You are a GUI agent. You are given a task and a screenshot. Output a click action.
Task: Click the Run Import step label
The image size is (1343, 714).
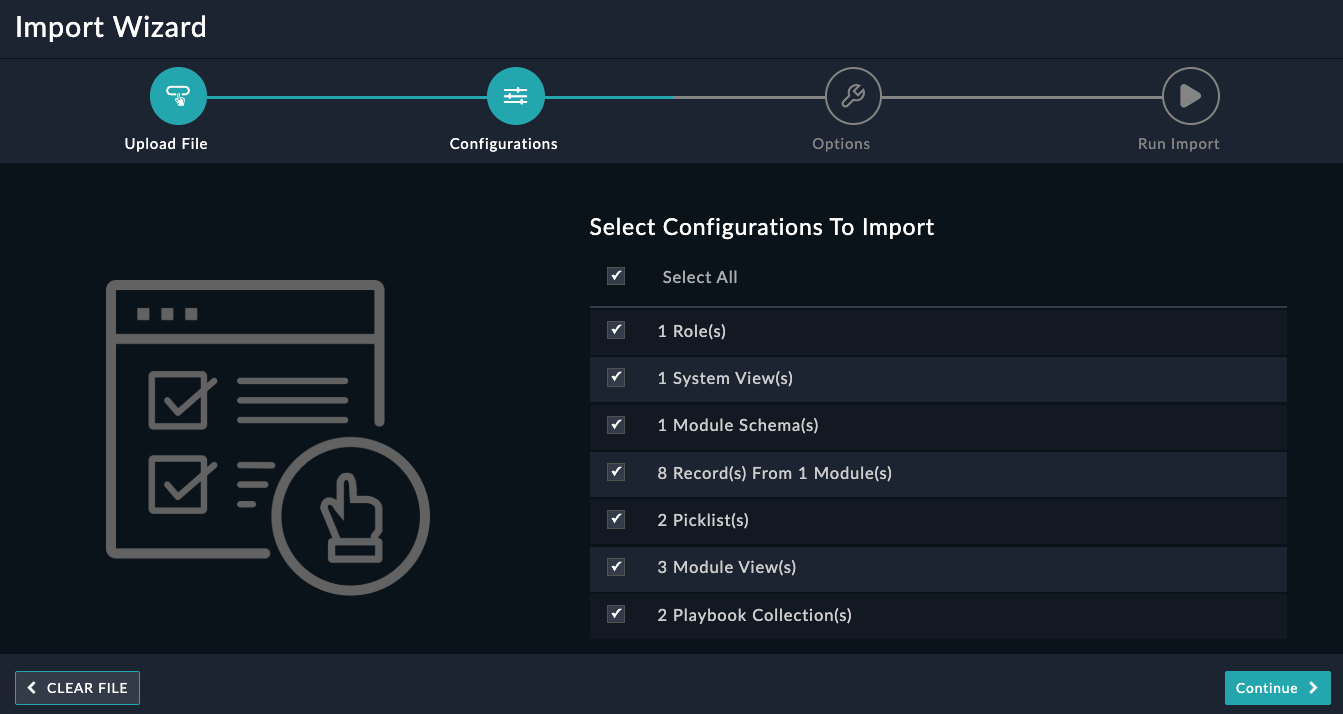(x=1178, y=144)
